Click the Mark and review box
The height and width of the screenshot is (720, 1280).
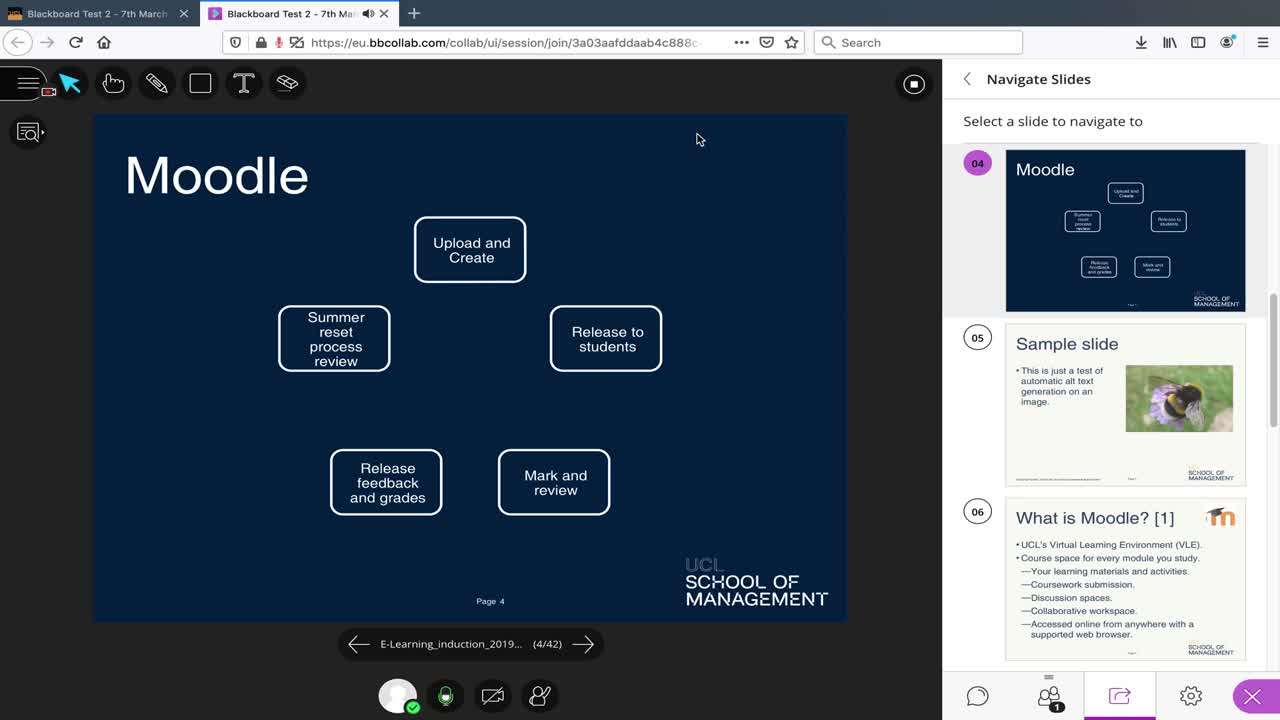pos(554,483)
